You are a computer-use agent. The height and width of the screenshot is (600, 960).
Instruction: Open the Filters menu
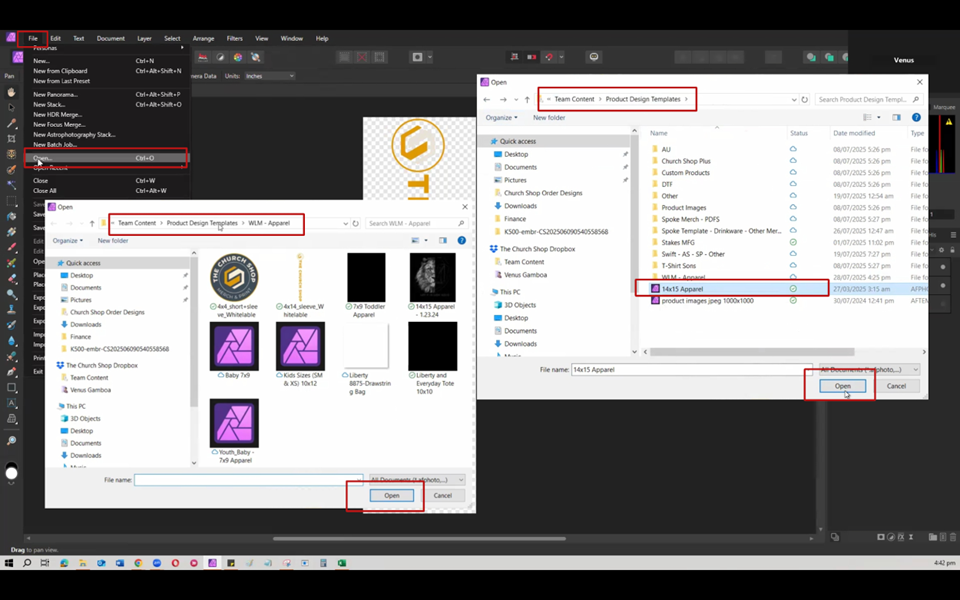coord(234,38)
